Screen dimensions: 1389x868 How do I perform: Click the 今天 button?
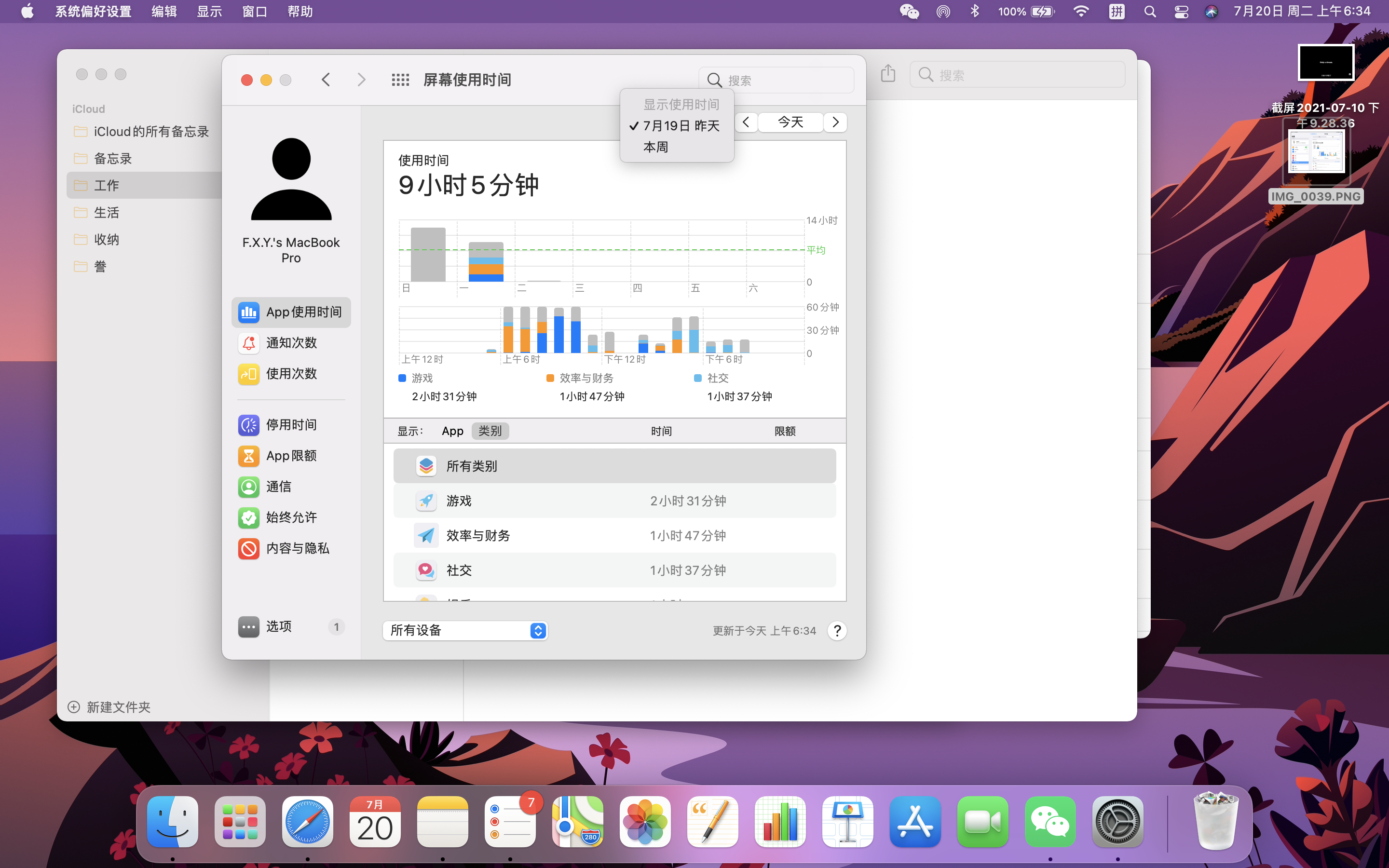coord(790,122)
